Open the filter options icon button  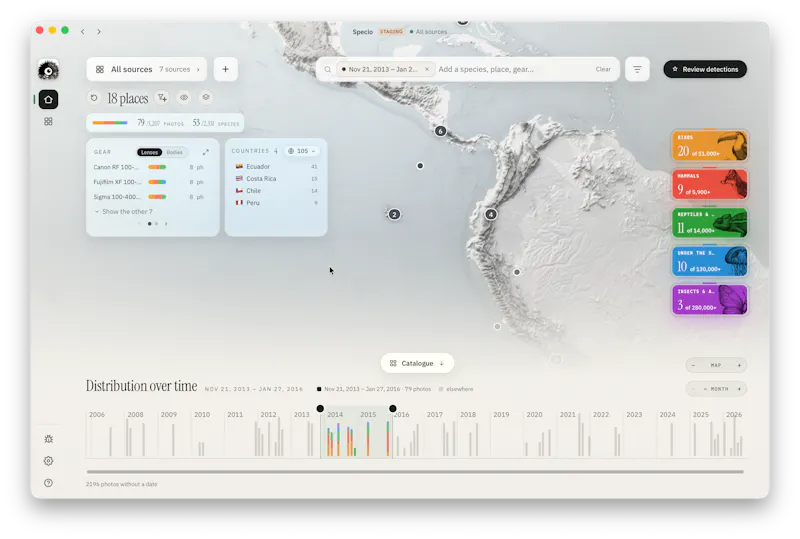click(637, 69)
